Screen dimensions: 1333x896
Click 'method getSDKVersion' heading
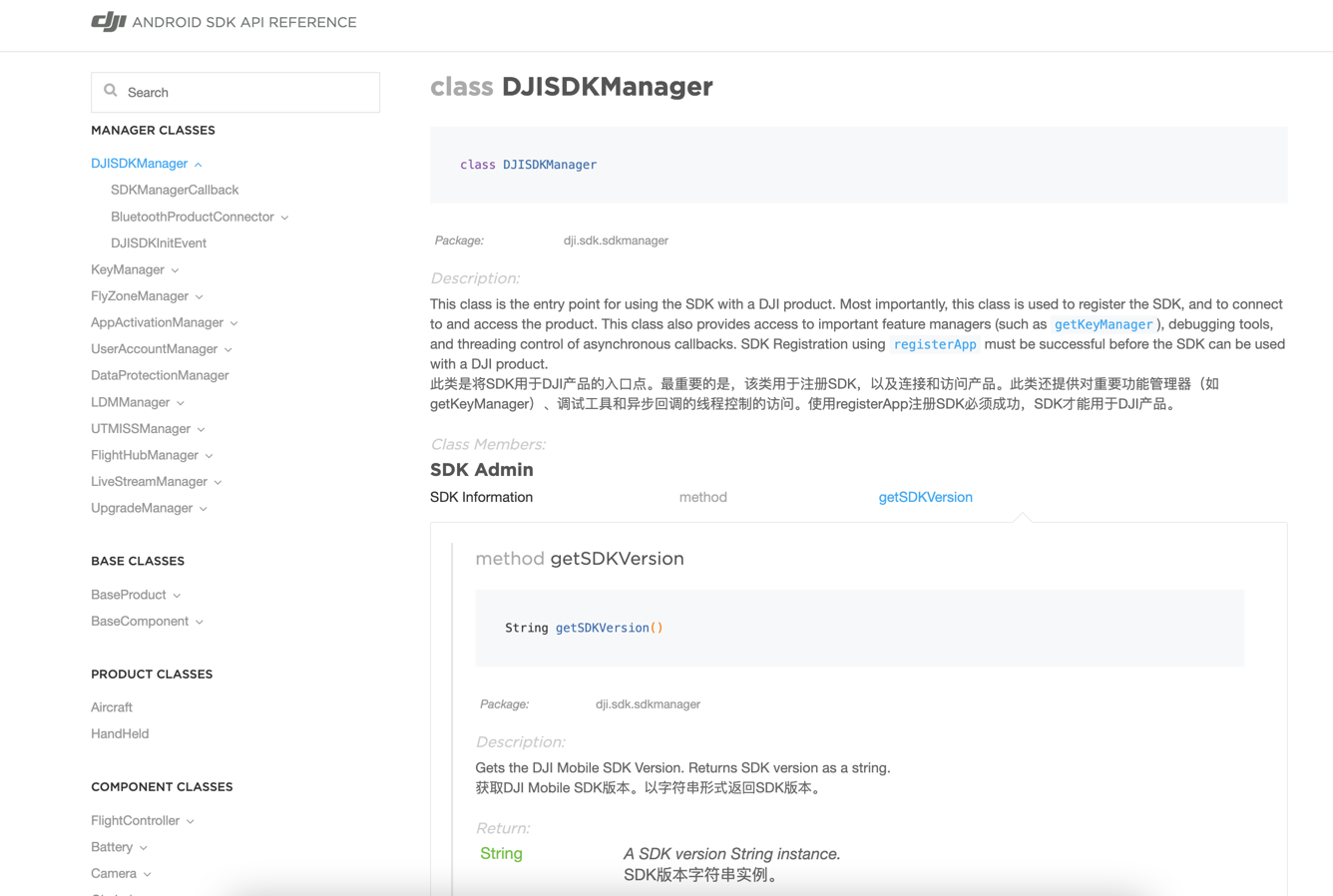tap(580, 559)
